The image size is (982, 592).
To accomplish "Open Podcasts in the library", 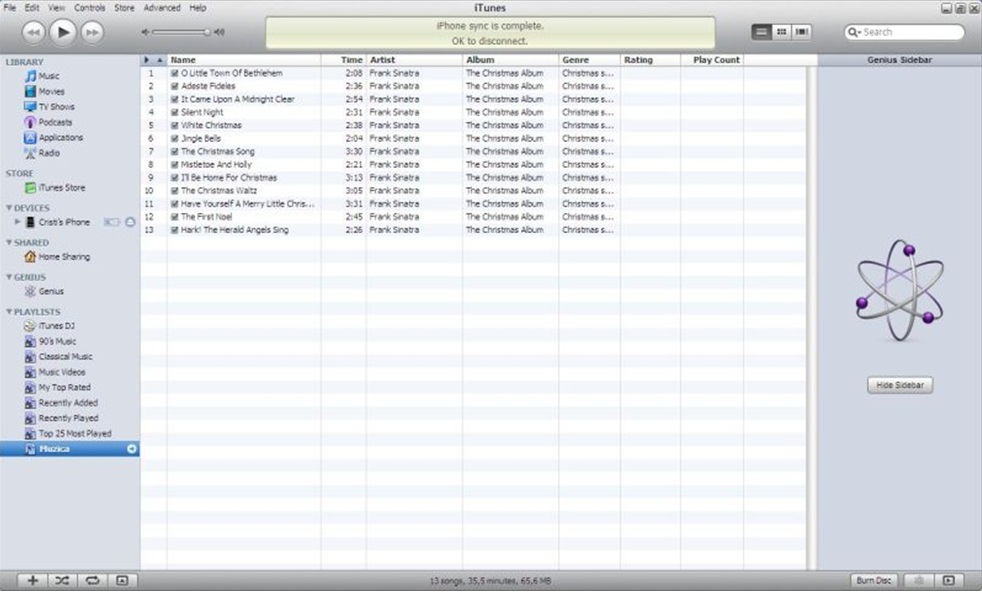I will pyautogui.click(x=55, y=122).
